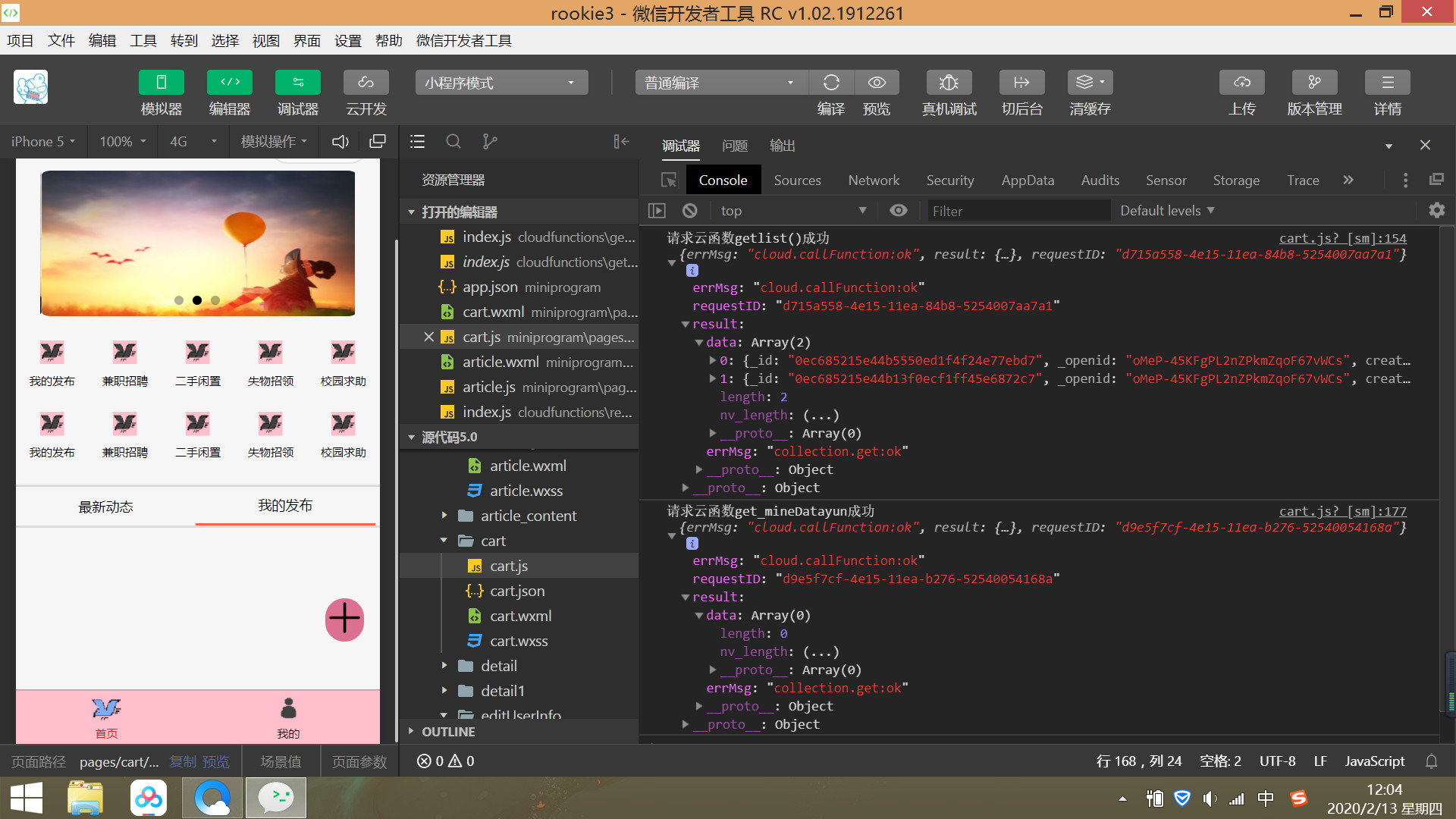
Task: Open the 工具 menu
Action: [143, 41]
